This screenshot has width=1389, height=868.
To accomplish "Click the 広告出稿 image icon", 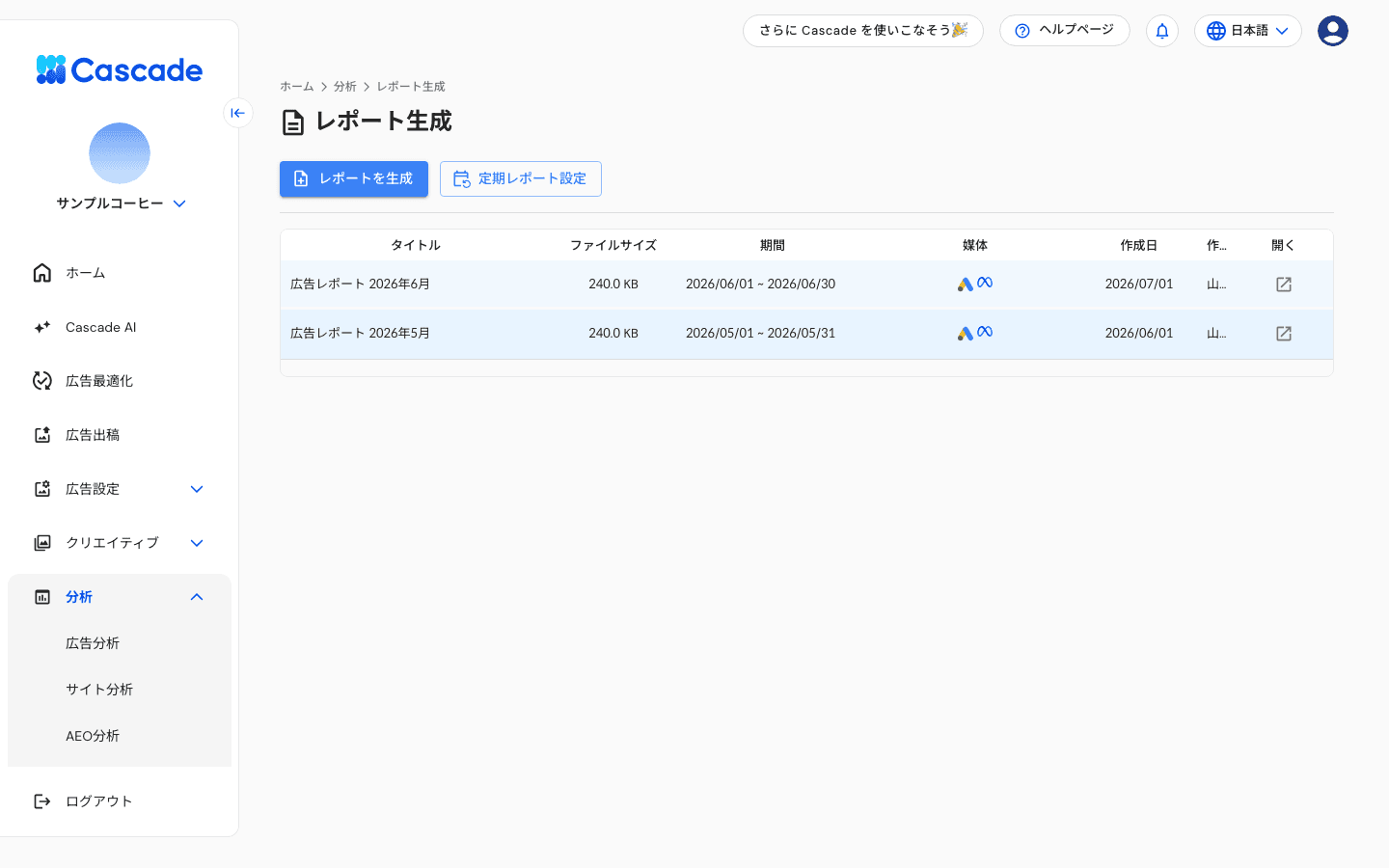I will click(x=42, y=435).
